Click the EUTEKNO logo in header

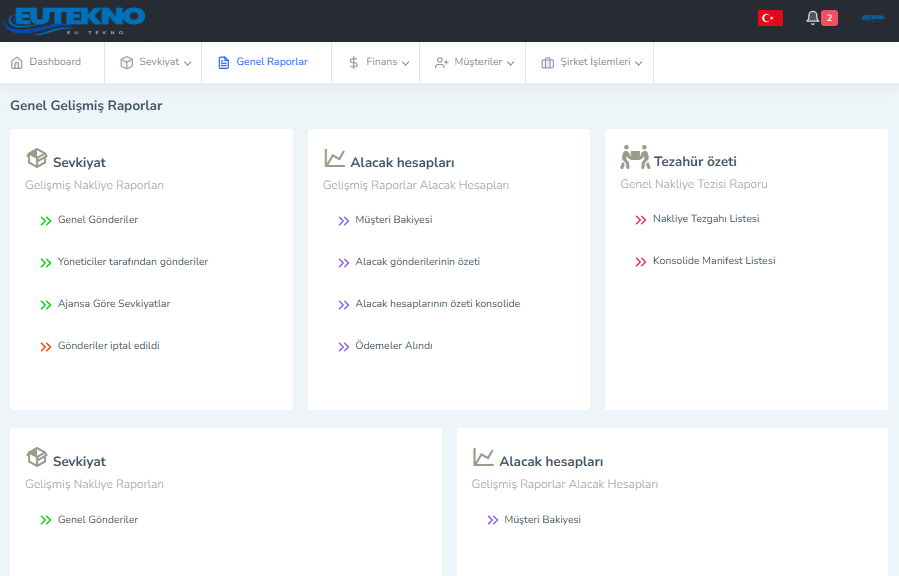point(74,21)
